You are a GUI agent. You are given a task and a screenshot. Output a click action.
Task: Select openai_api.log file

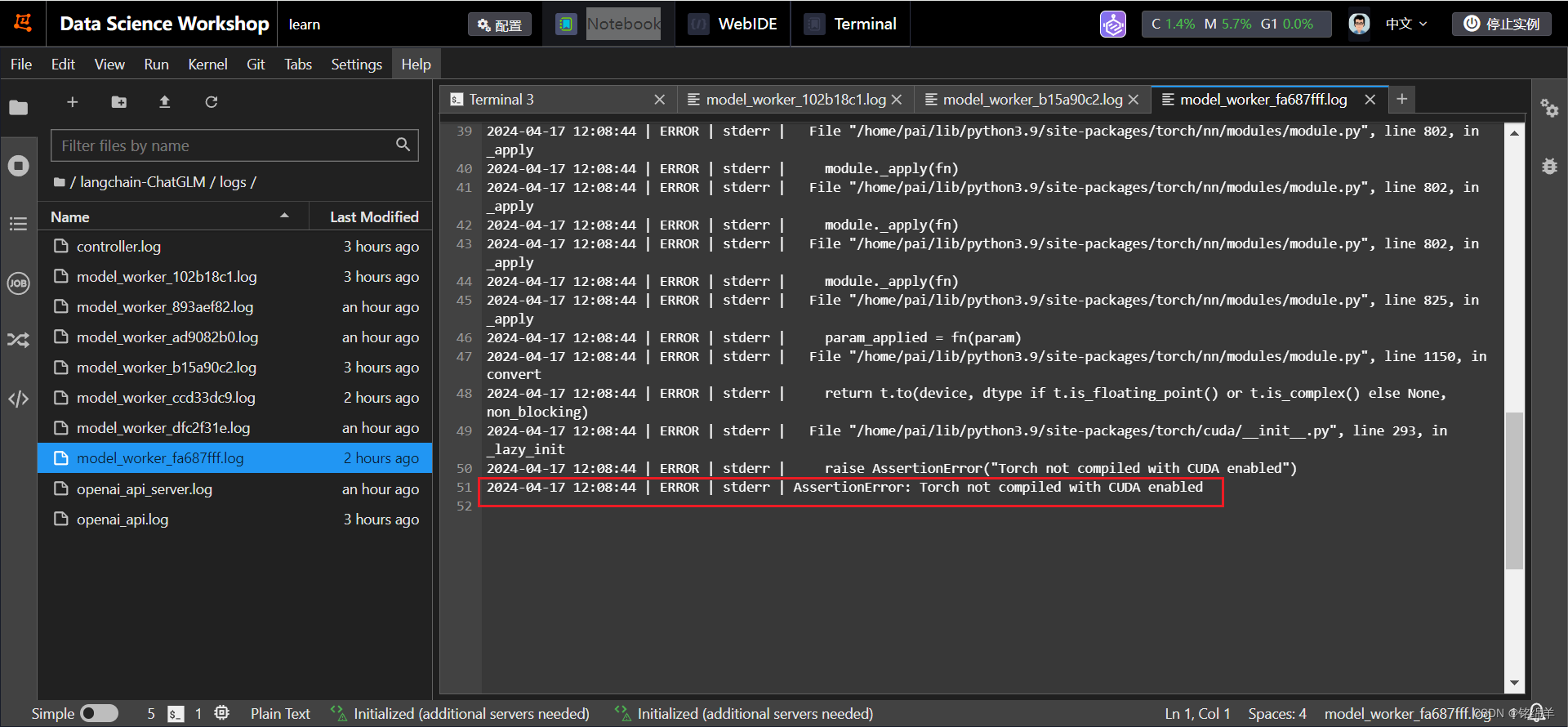(x=235, y=520)
